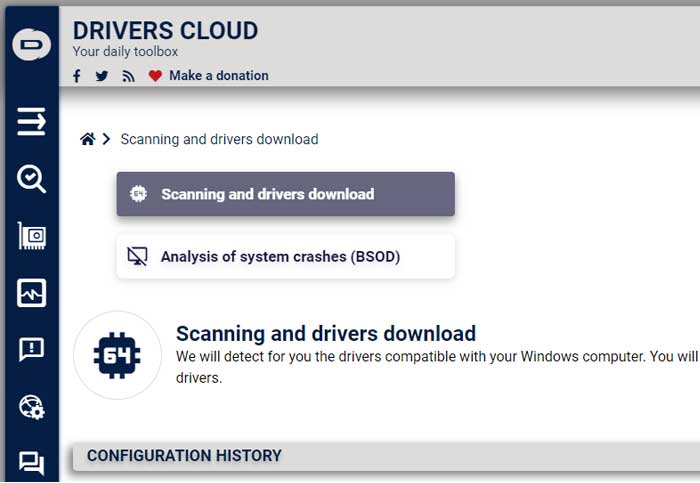700x483 pixels.
Task: Open the chat forum bubbles icon
Action: (31, 463)
